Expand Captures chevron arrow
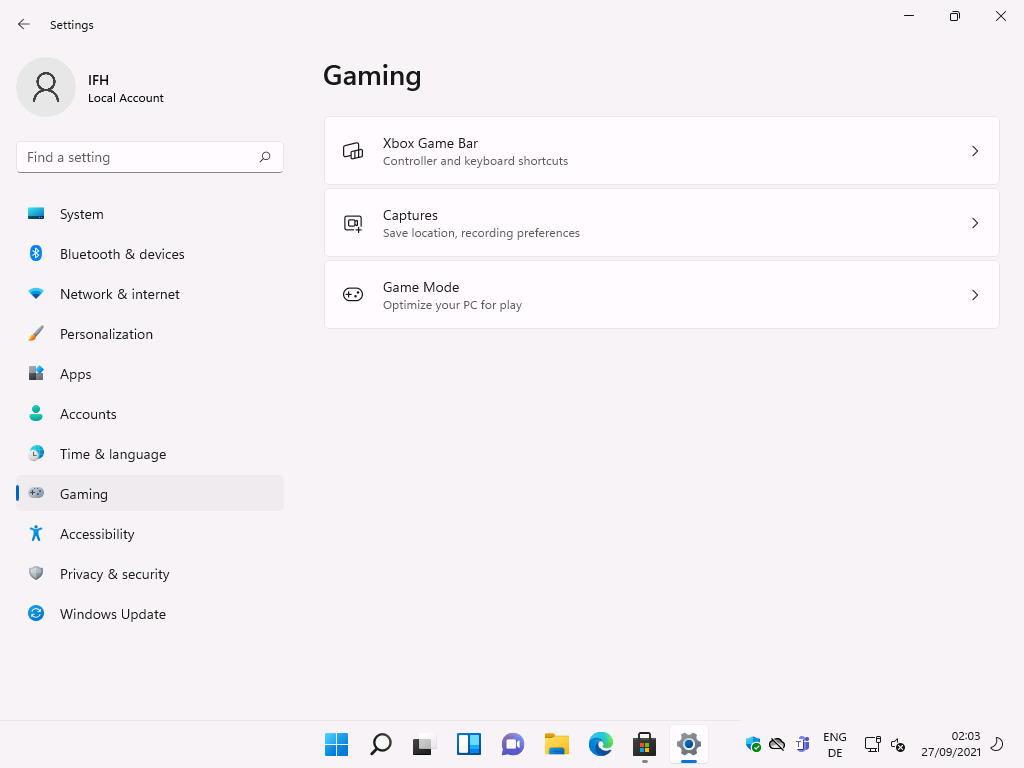This screenshot has height=768, width=1024. (x=974, y=223)
